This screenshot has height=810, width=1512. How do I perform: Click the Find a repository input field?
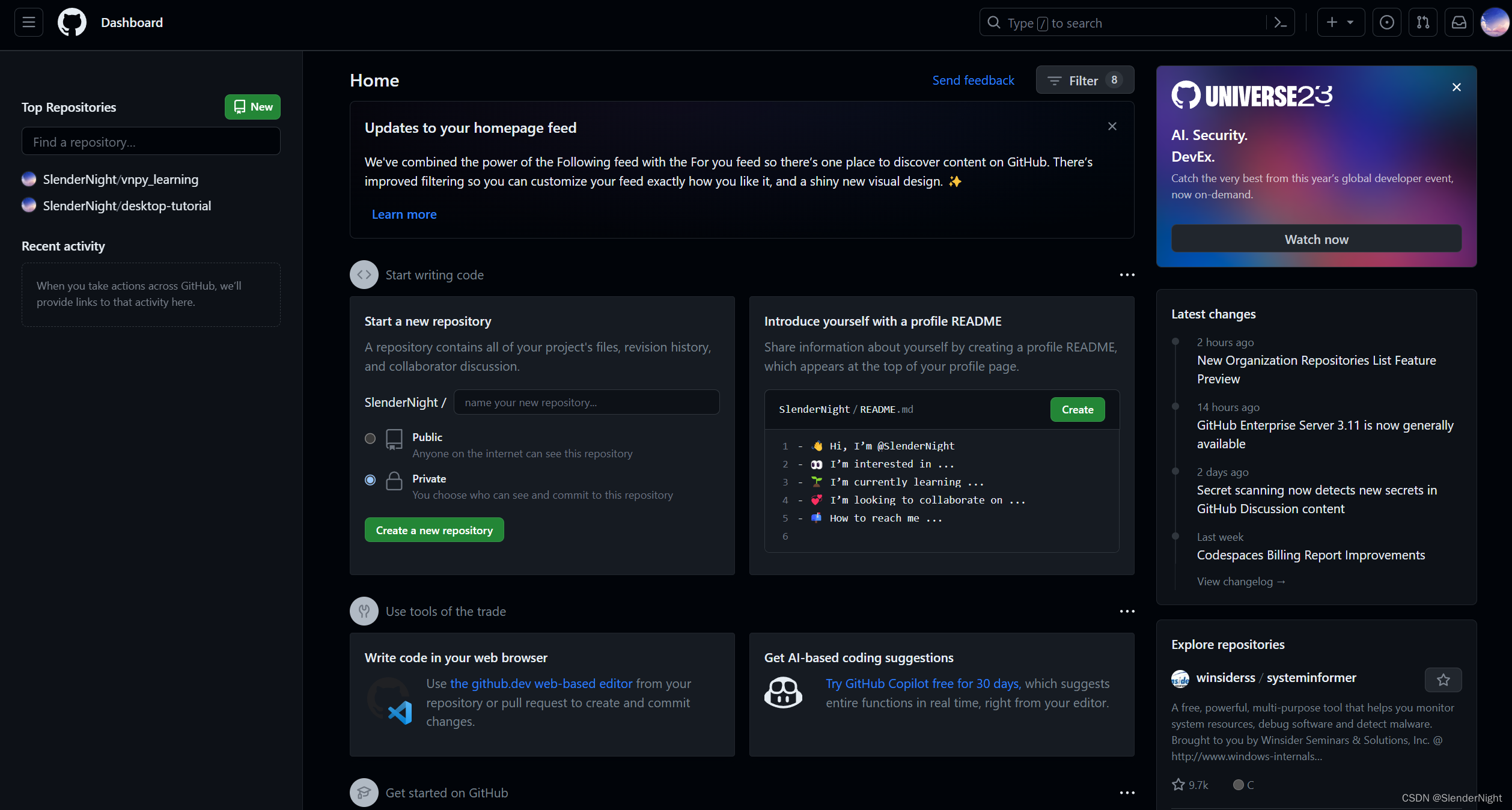(151, 142)
